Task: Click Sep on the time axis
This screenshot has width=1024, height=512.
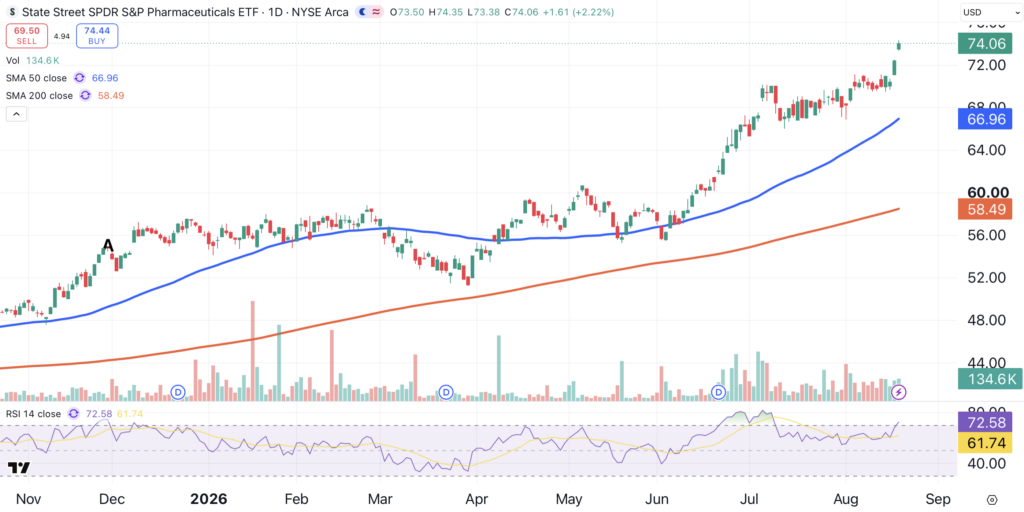Action: [937, 499]
